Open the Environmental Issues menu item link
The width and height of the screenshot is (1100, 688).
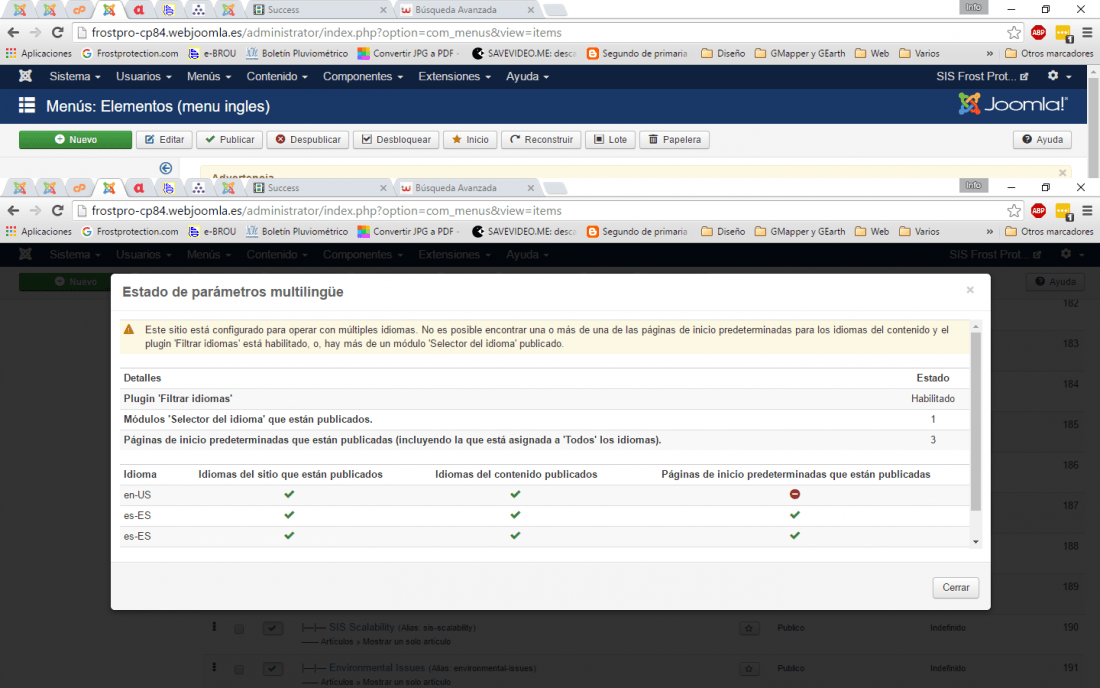tap(377, 668)
